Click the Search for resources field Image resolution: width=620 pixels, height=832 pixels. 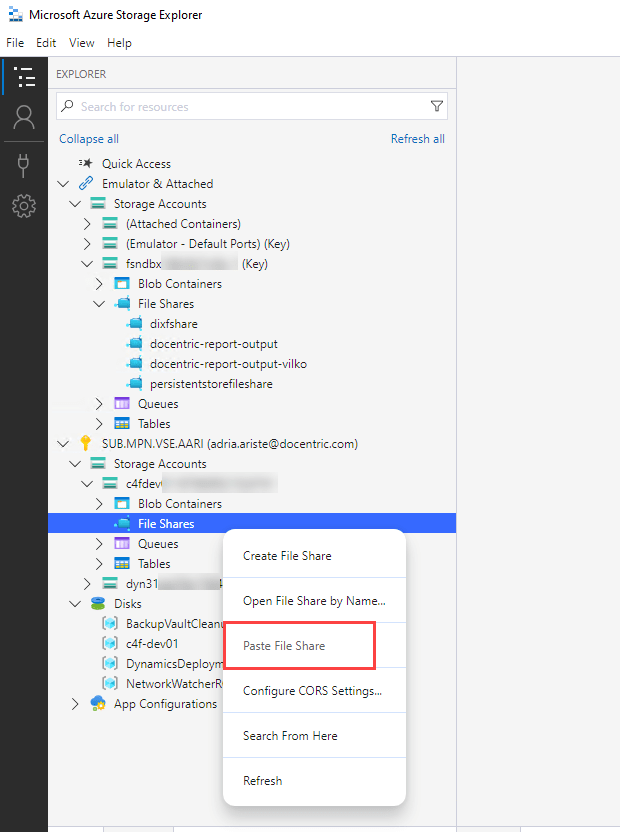pyautogui.click(x=252, y=106)
